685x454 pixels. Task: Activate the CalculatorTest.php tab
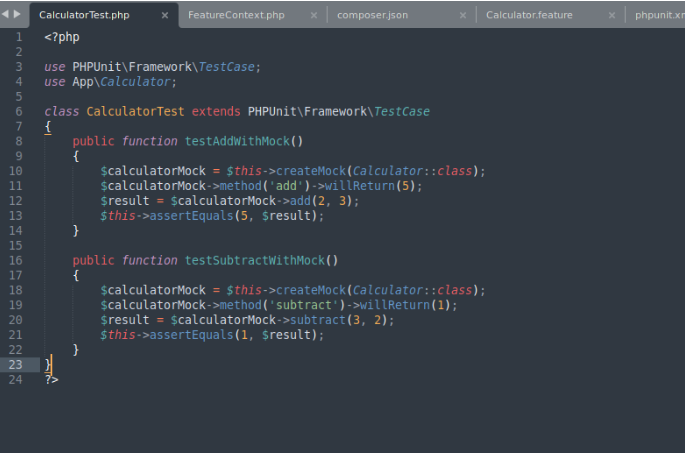point(84,15)
